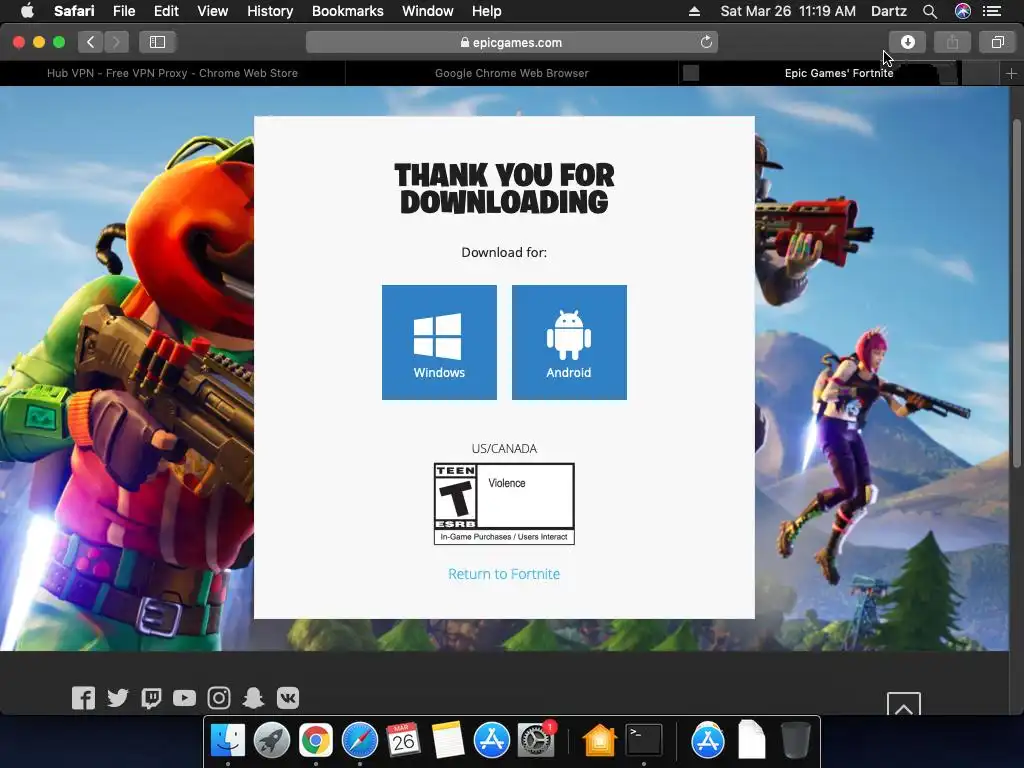
Task: Open the Bookmarks menu
Action: coord(347,11)
